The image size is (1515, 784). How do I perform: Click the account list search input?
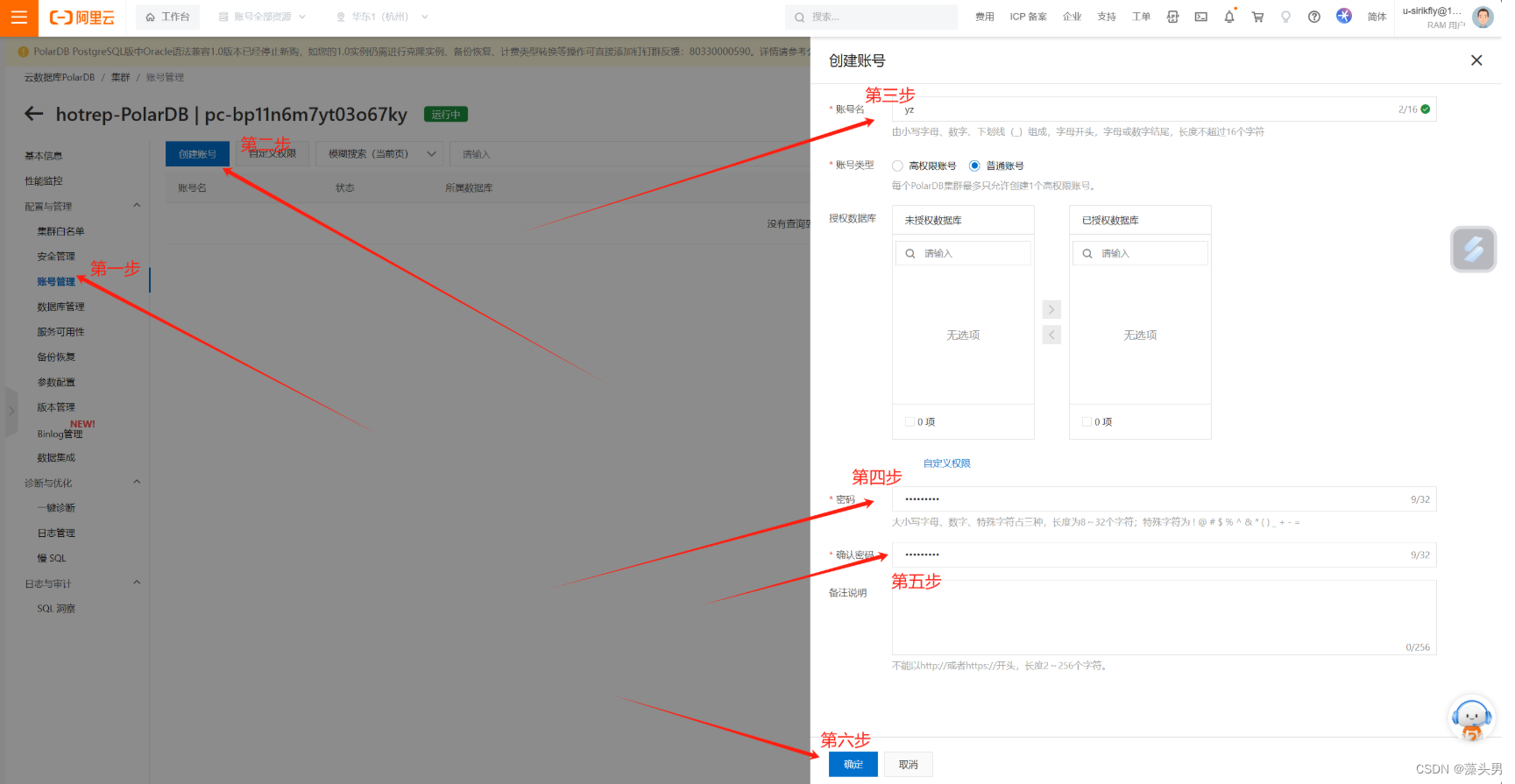tap(631, 153)
